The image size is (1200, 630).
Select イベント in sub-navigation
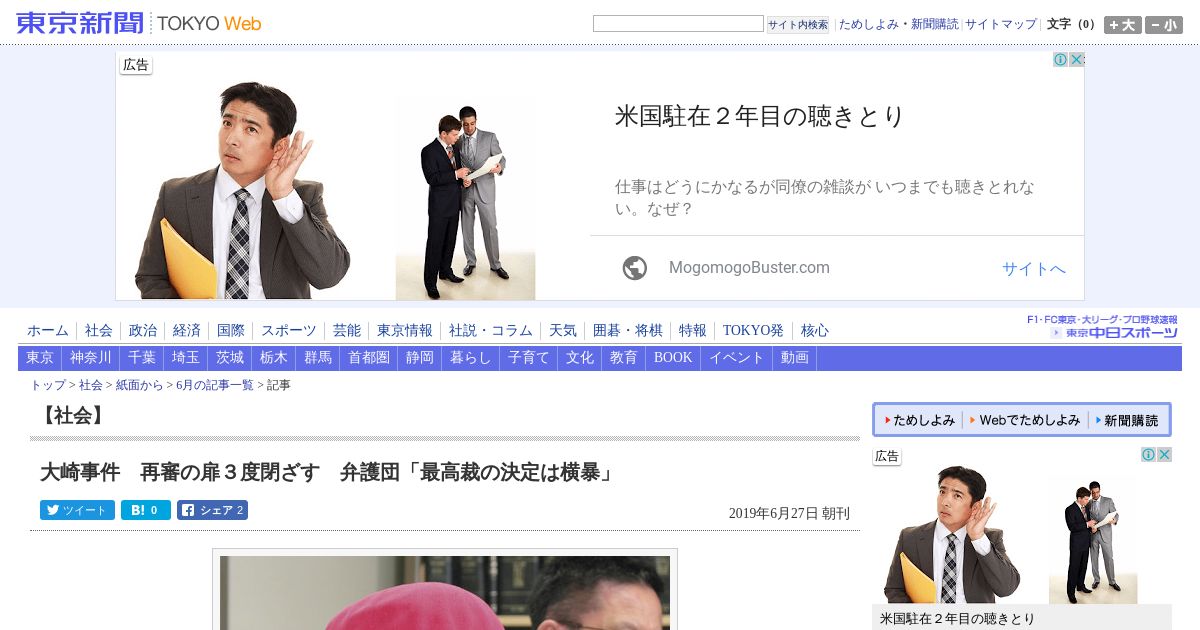click(737, 358)
